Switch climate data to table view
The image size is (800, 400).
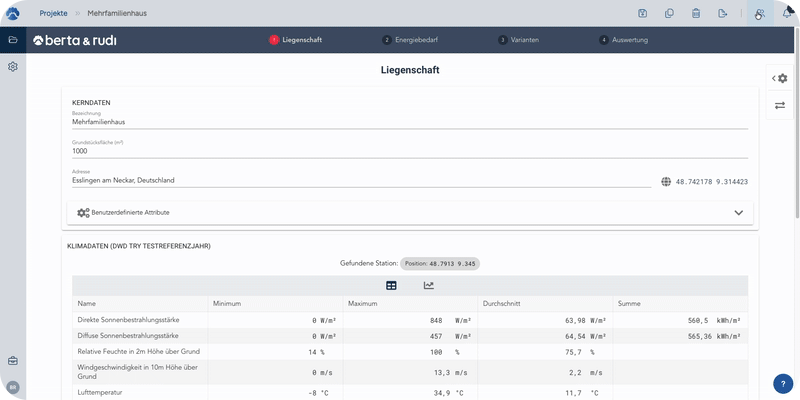(391, 285)
